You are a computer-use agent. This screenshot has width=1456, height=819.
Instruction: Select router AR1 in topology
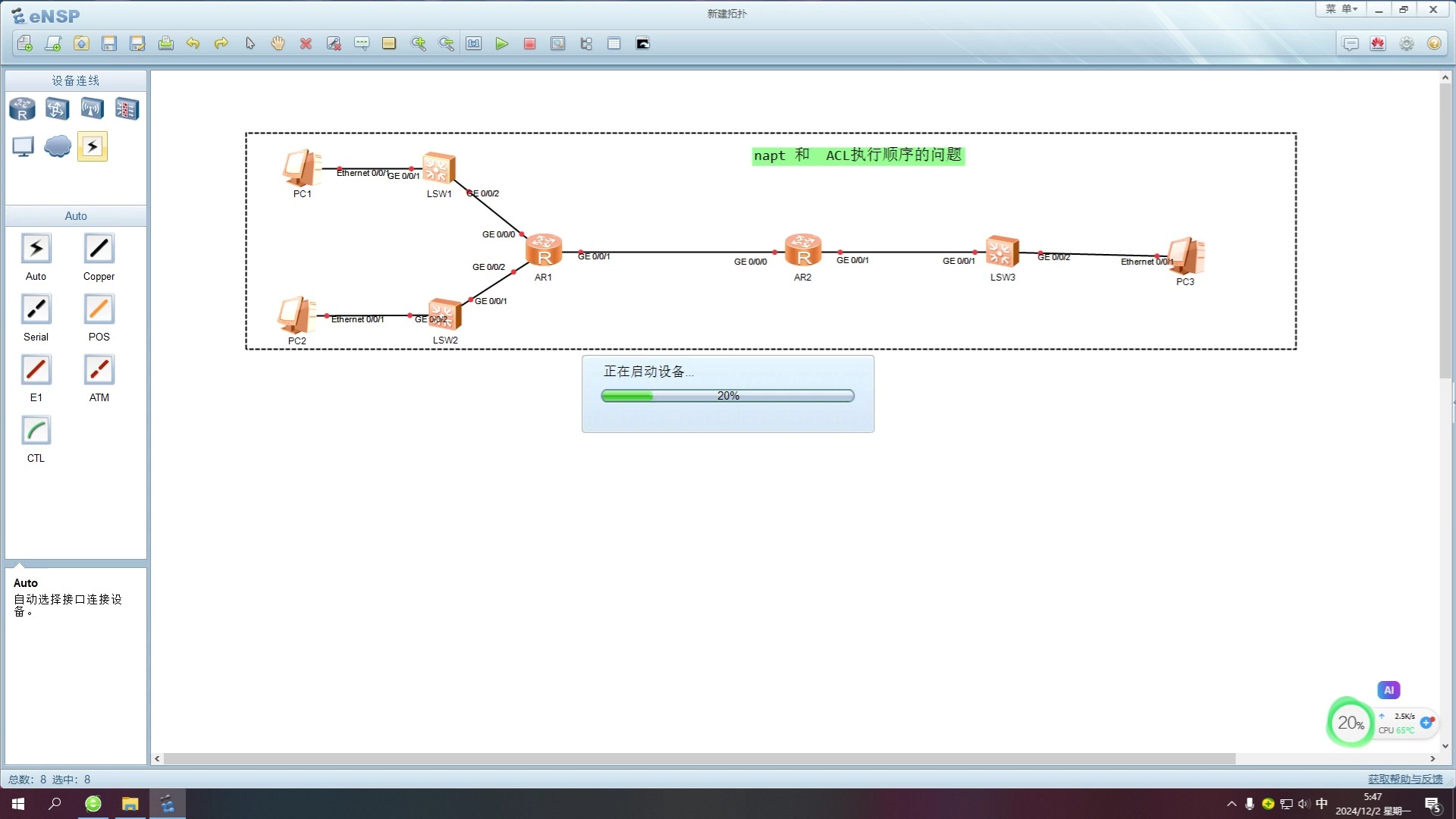click(x=544, y=250)
